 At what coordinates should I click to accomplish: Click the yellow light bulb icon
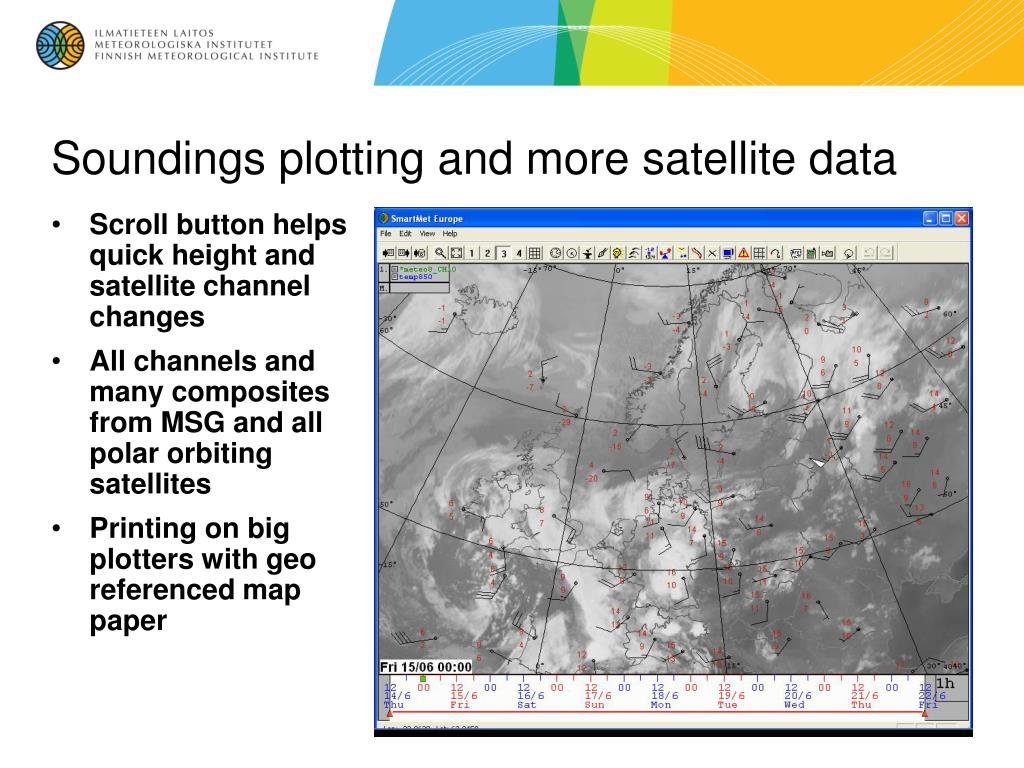[617, 253]
